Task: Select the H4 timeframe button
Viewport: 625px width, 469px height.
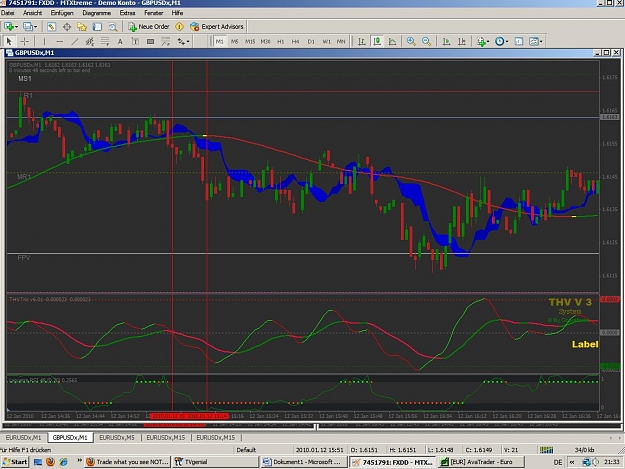Action: click(x=295, y=41)
